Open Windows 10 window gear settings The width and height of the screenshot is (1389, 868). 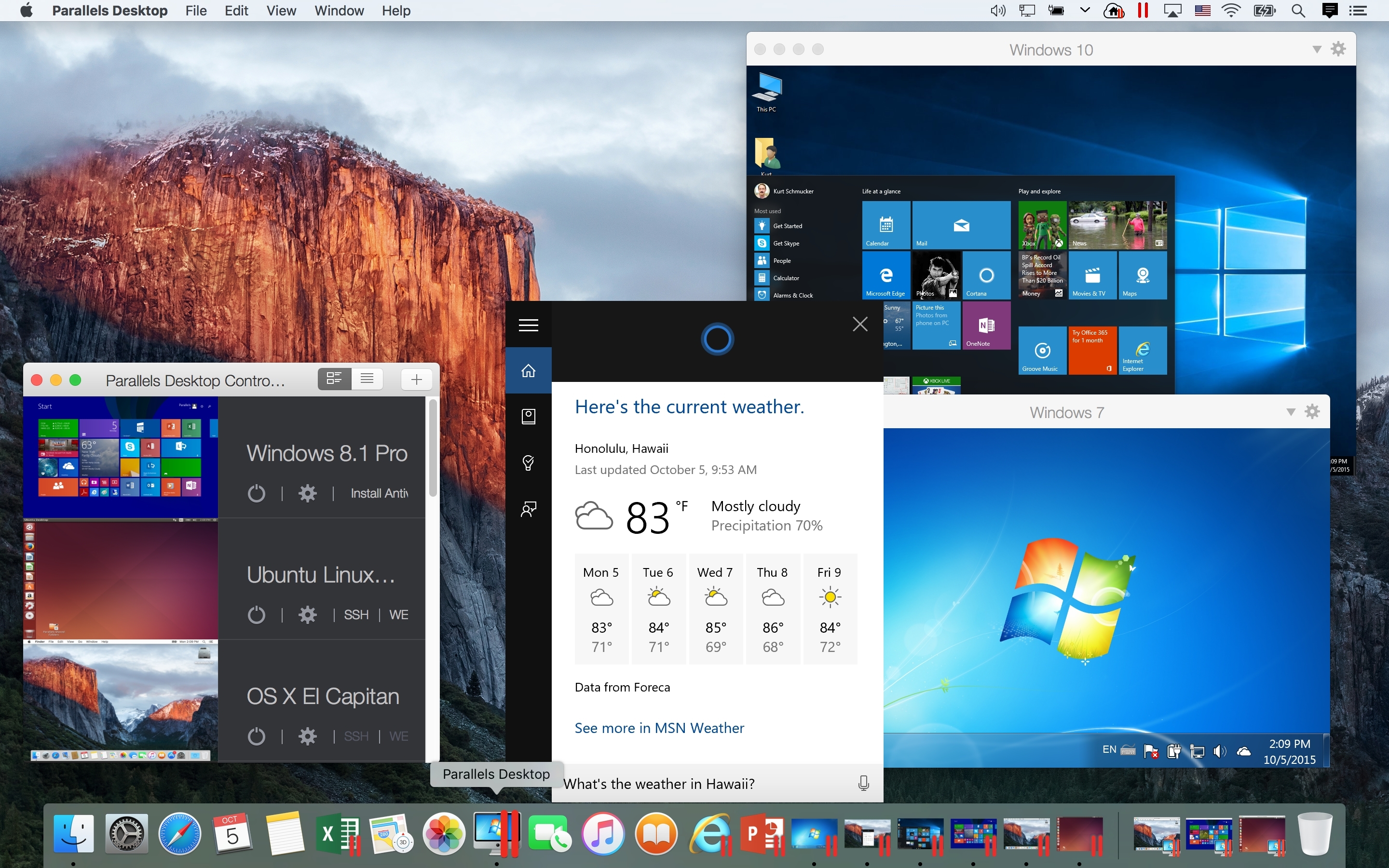pos(1338,49)
